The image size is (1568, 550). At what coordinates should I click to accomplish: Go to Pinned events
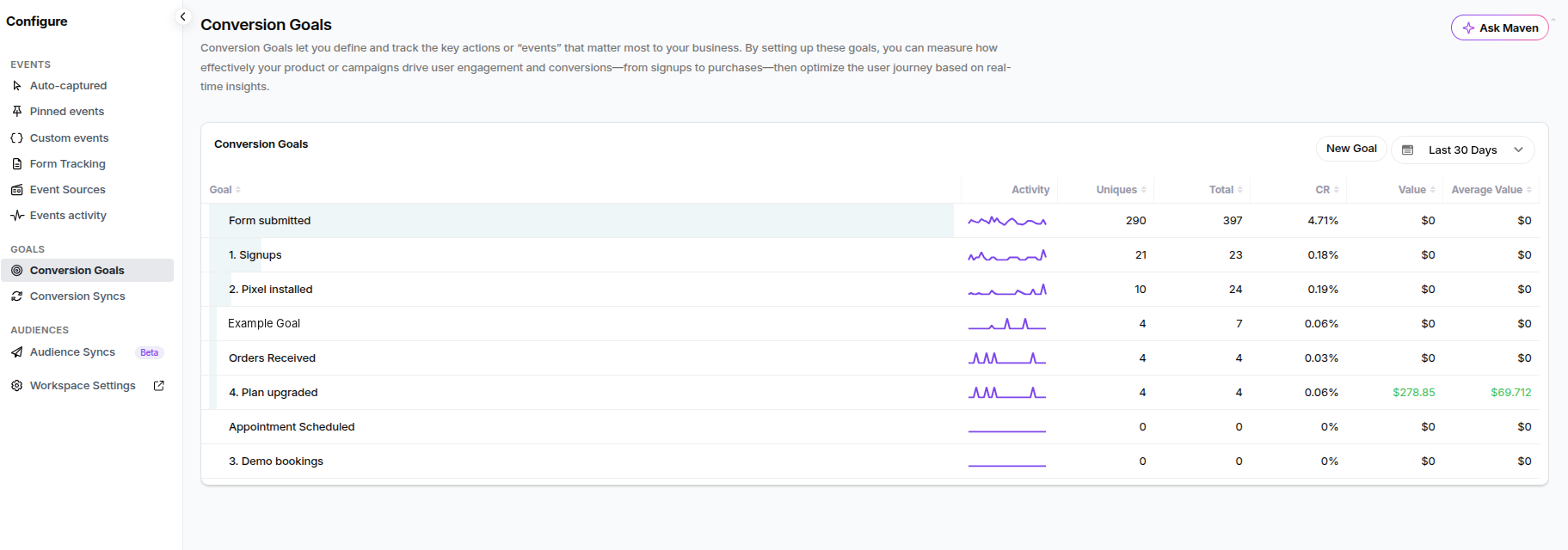point(67,112)
